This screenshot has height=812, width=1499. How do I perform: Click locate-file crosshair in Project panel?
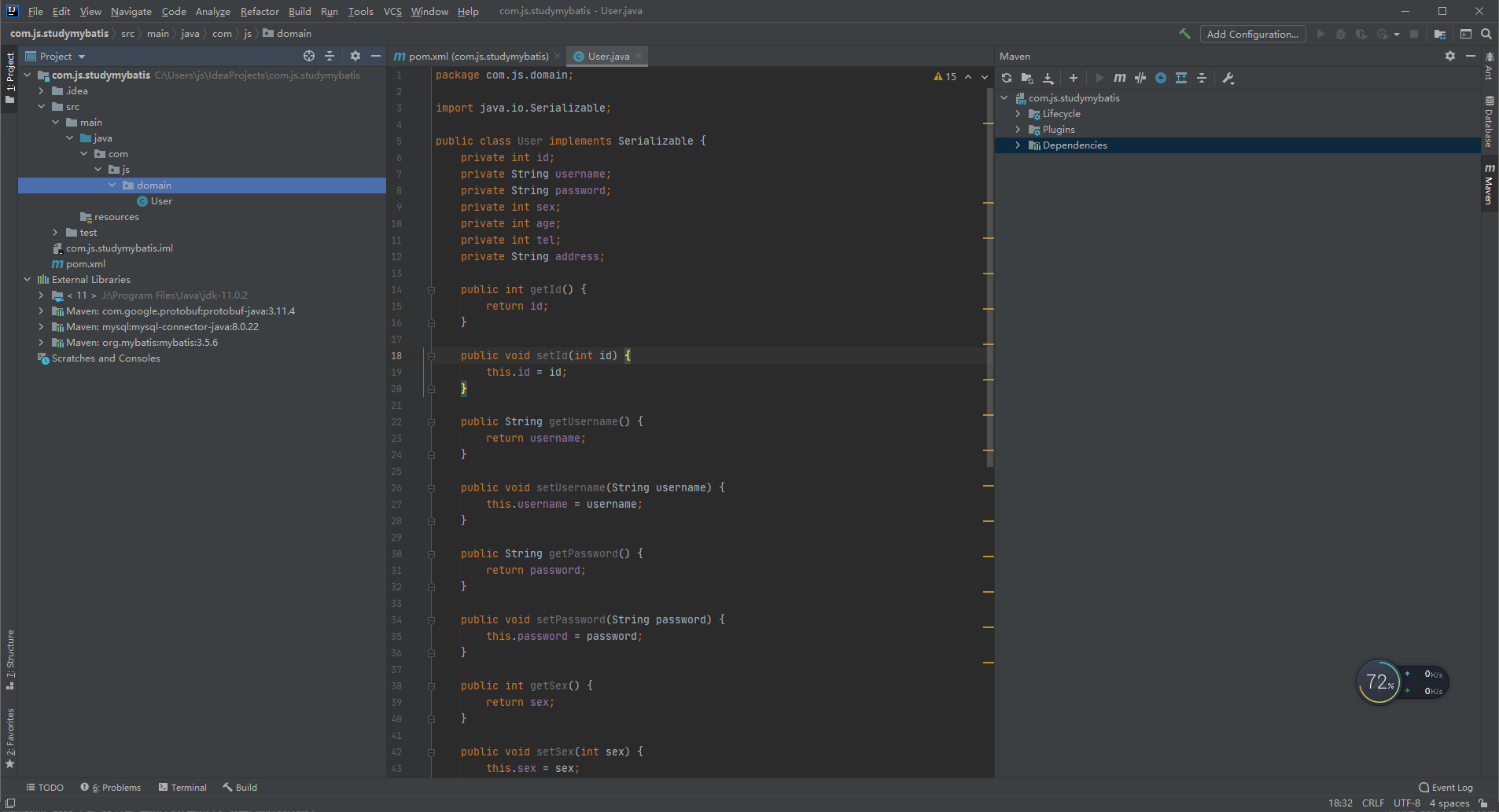click(309, 56)
